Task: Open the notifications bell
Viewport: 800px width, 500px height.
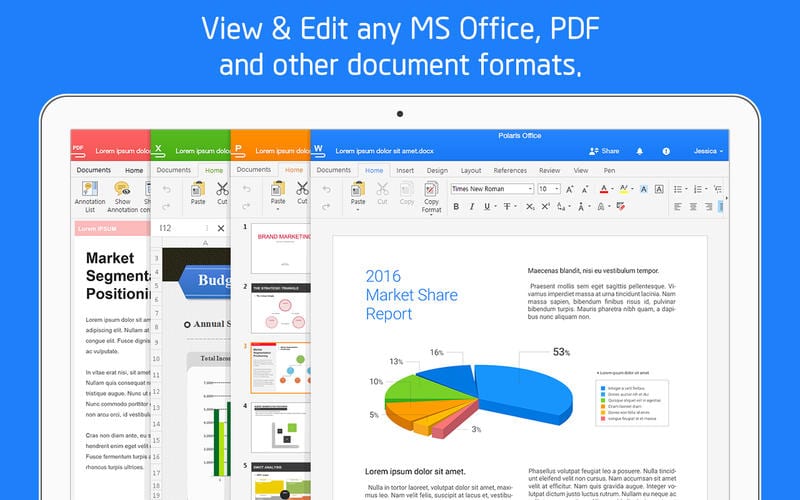Action: 640,151
